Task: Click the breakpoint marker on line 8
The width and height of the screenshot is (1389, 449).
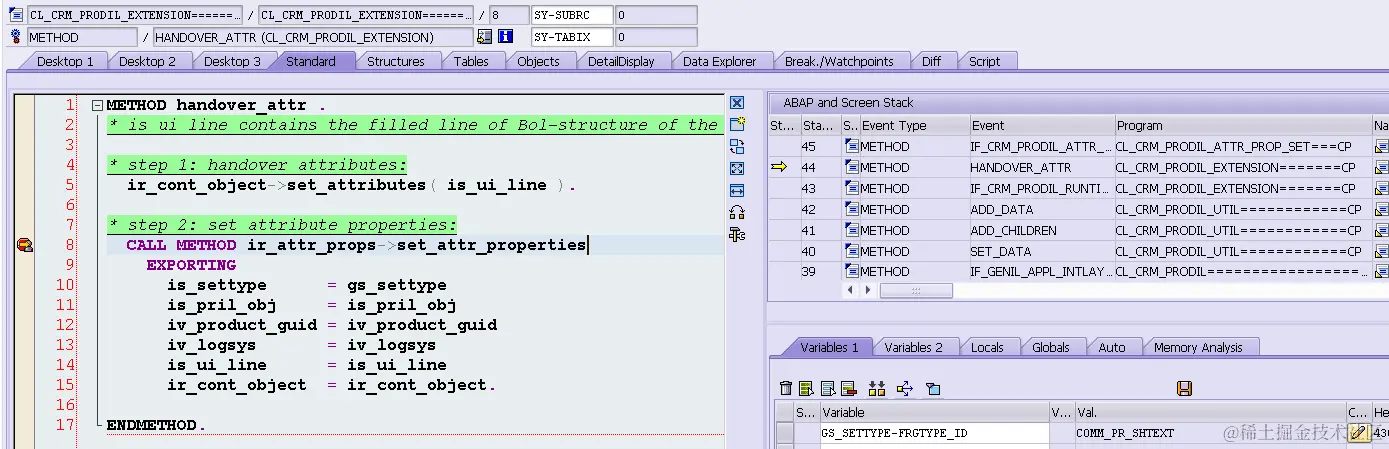Action: coord(25,245)
